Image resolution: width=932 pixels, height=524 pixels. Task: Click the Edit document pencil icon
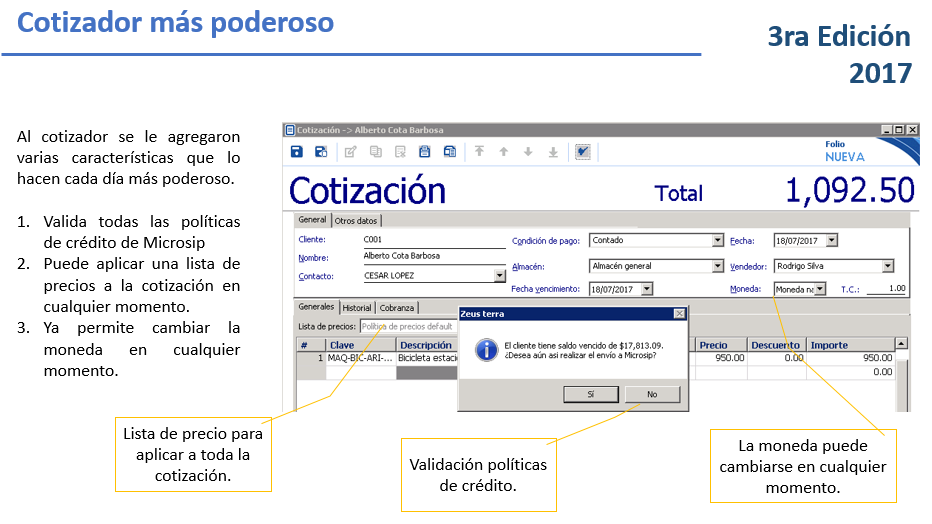[351, 151]
